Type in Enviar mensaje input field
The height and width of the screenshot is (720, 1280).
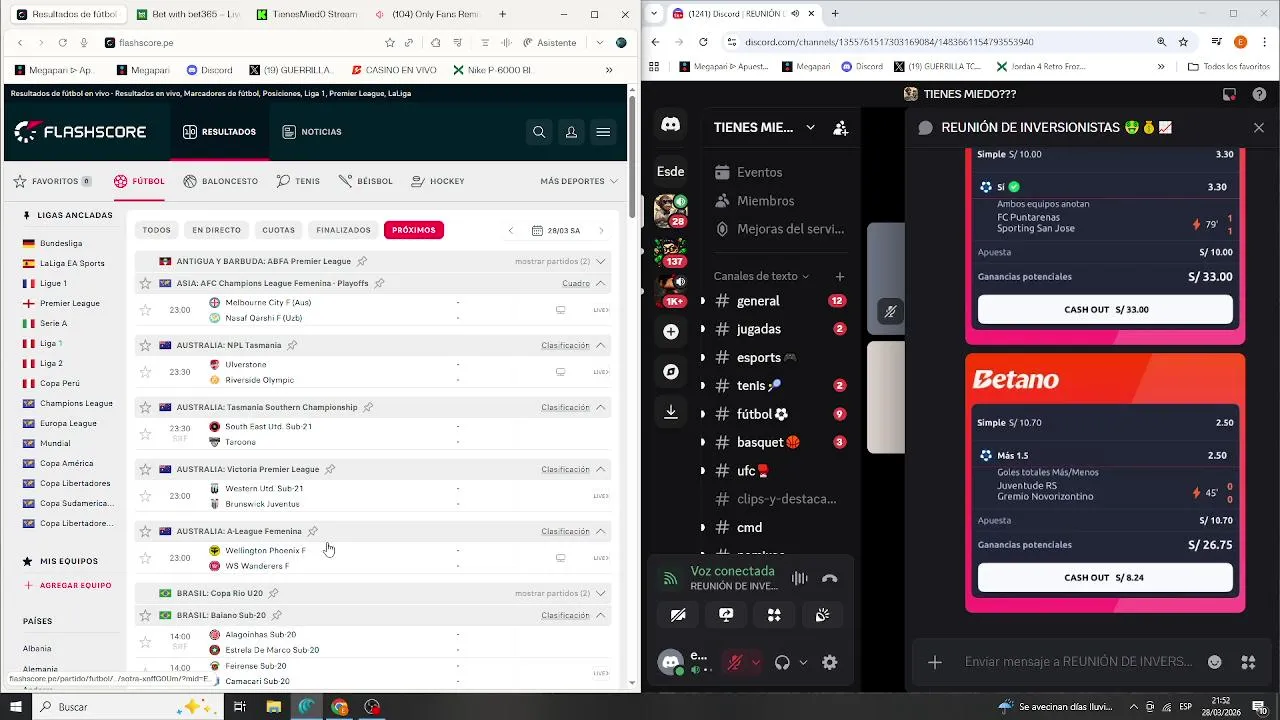tap(1078, 662)
